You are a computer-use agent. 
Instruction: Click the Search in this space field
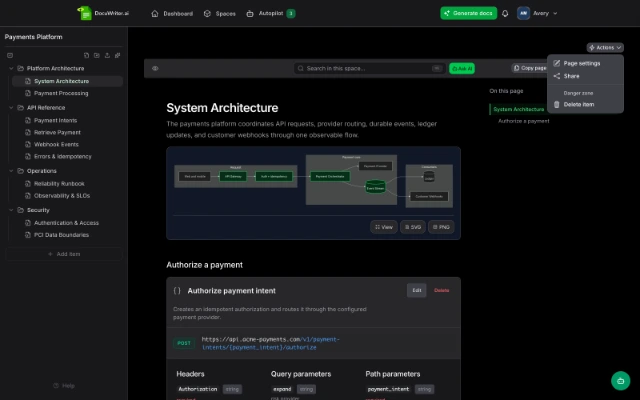tap(369, 68)
